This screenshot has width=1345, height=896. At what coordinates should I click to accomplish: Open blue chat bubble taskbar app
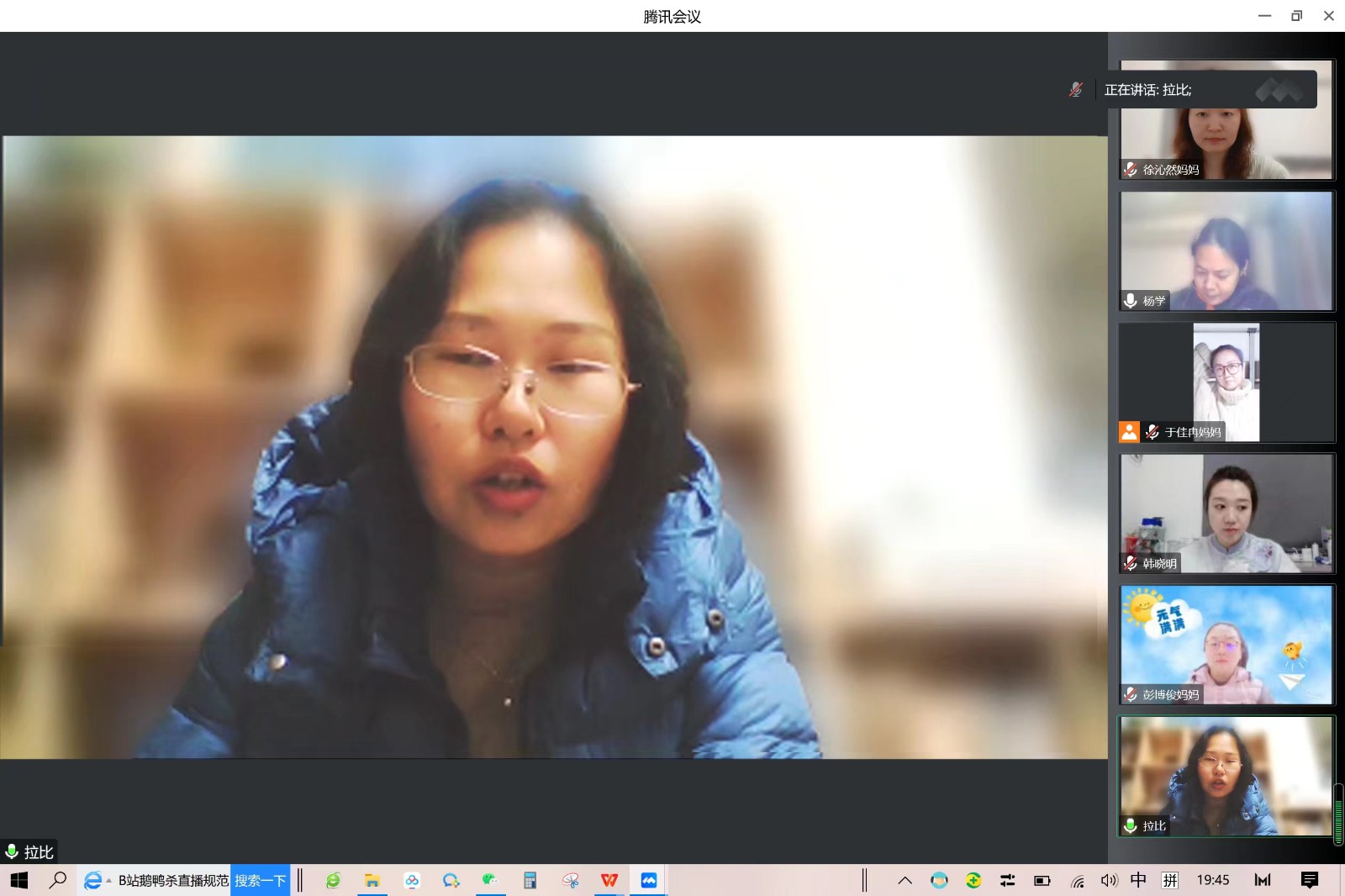451,880
